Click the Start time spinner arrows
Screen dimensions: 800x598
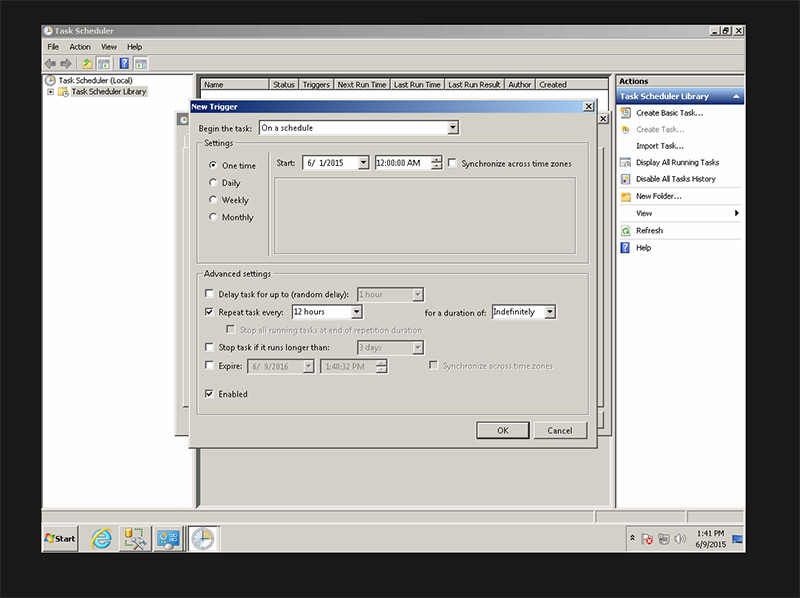click(436, 163)
